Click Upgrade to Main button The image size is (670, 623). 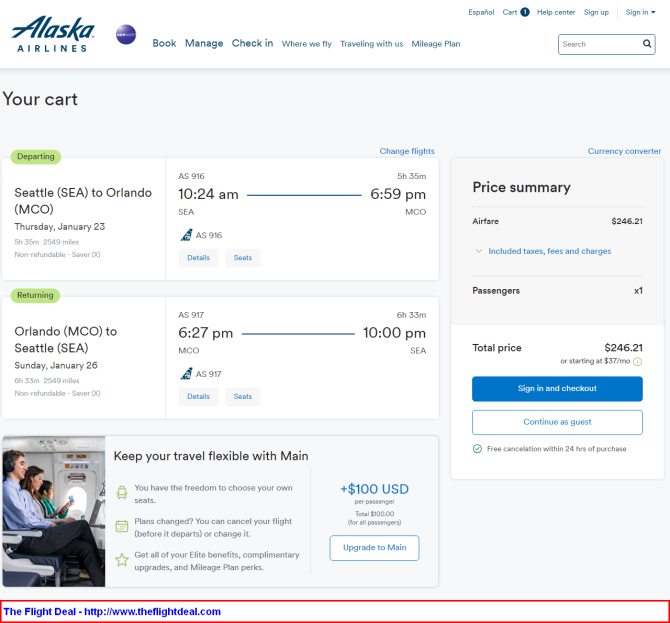(x=374, y=548)
